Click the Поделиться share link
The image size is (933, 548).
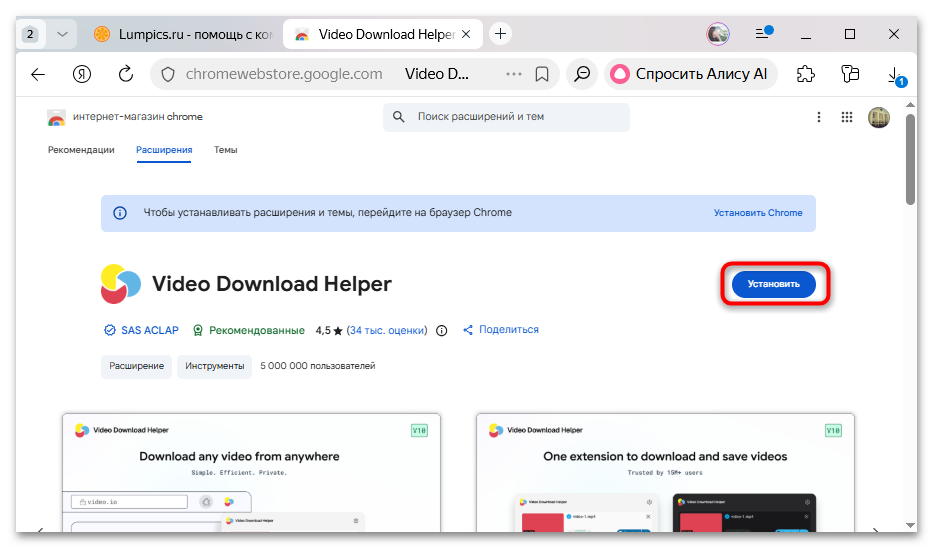(500, 330)
